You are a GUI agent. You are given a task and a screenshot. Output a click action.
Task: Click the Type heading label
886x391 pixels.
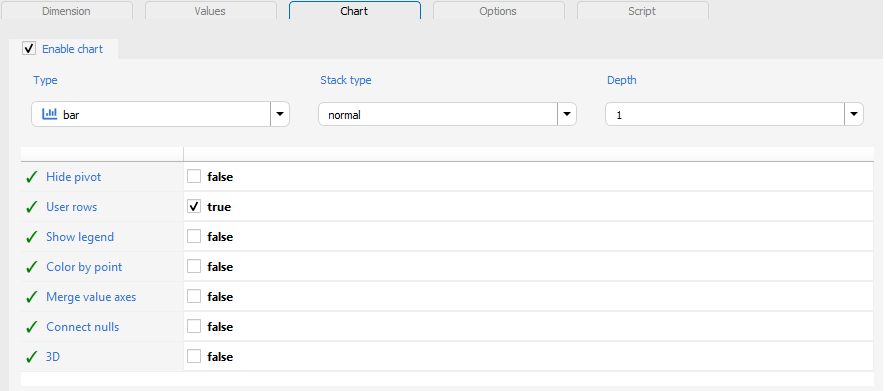click(45, 80)
